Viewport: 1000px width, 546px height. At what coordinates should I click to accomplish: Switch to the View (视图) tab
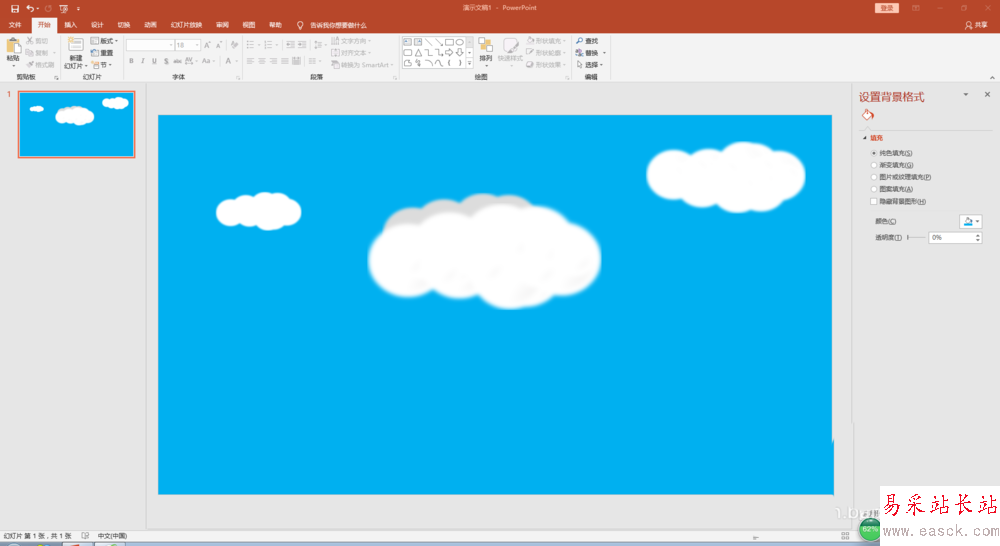pyautogui.click(x=249, y=26)
